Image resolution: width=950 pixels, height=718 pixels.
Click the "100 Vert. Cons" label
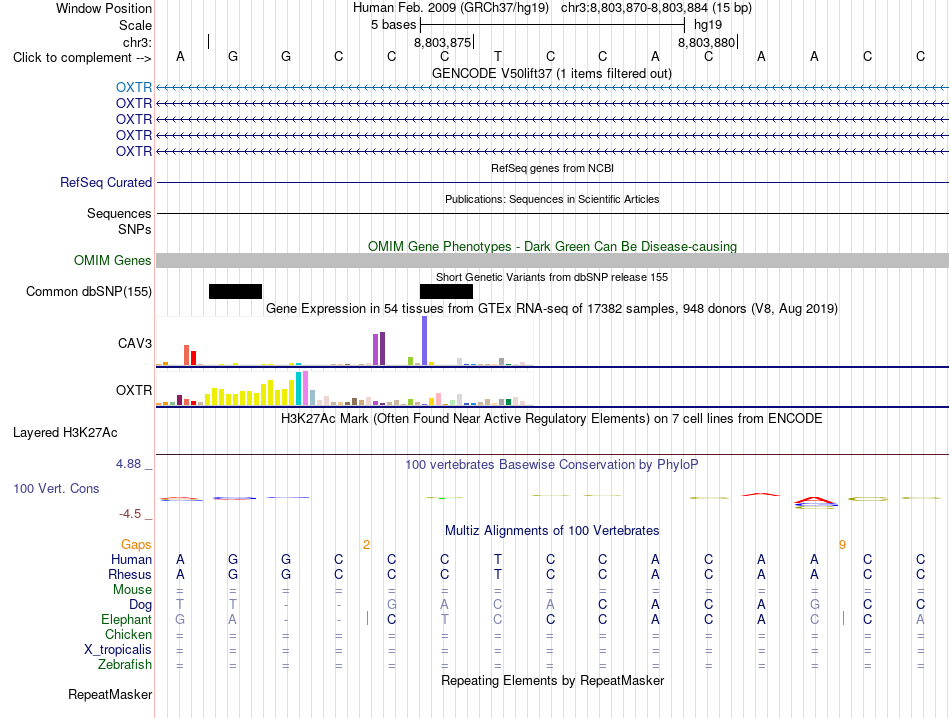pos(56,488)
